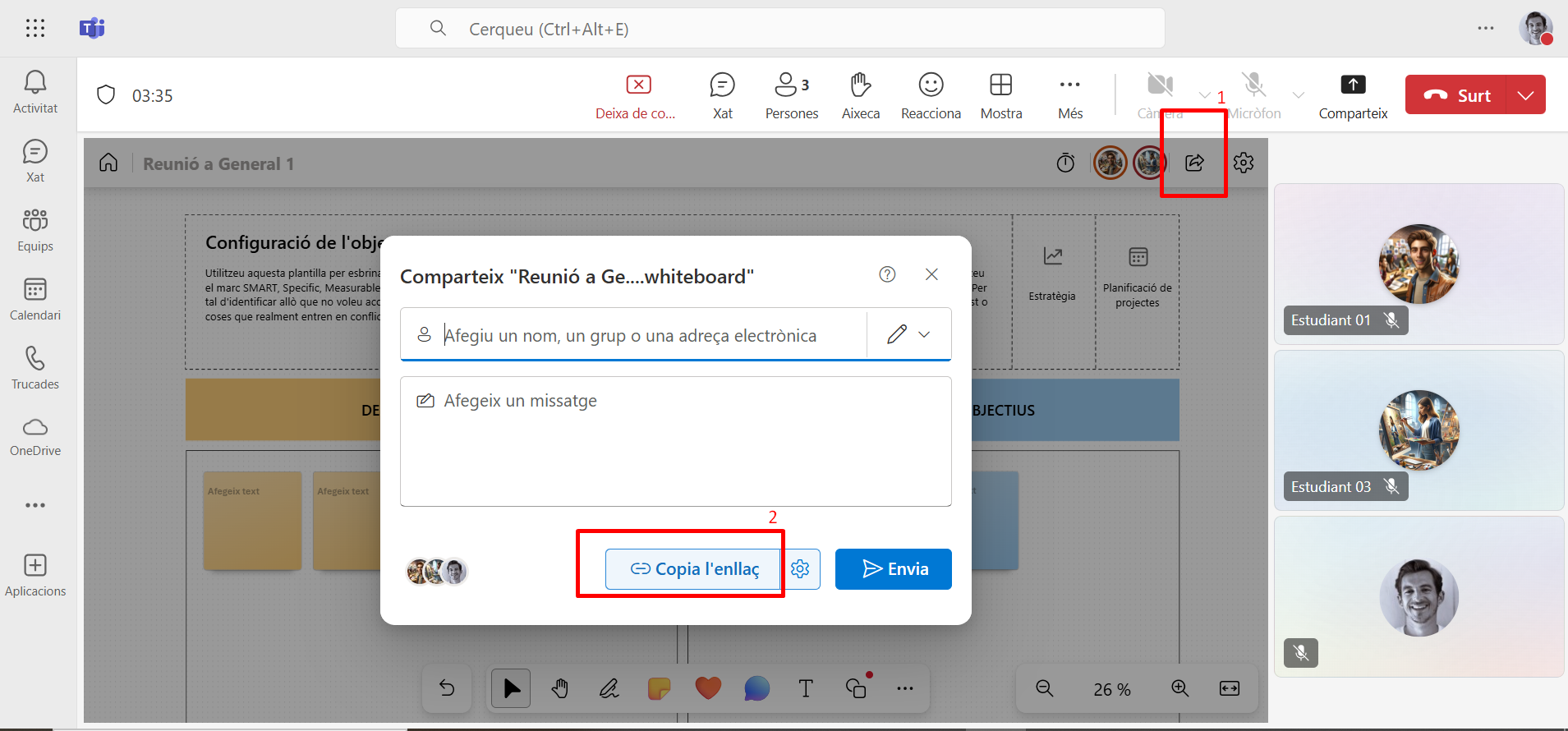Click the whiteboard timer icon

coord(1065,163)
